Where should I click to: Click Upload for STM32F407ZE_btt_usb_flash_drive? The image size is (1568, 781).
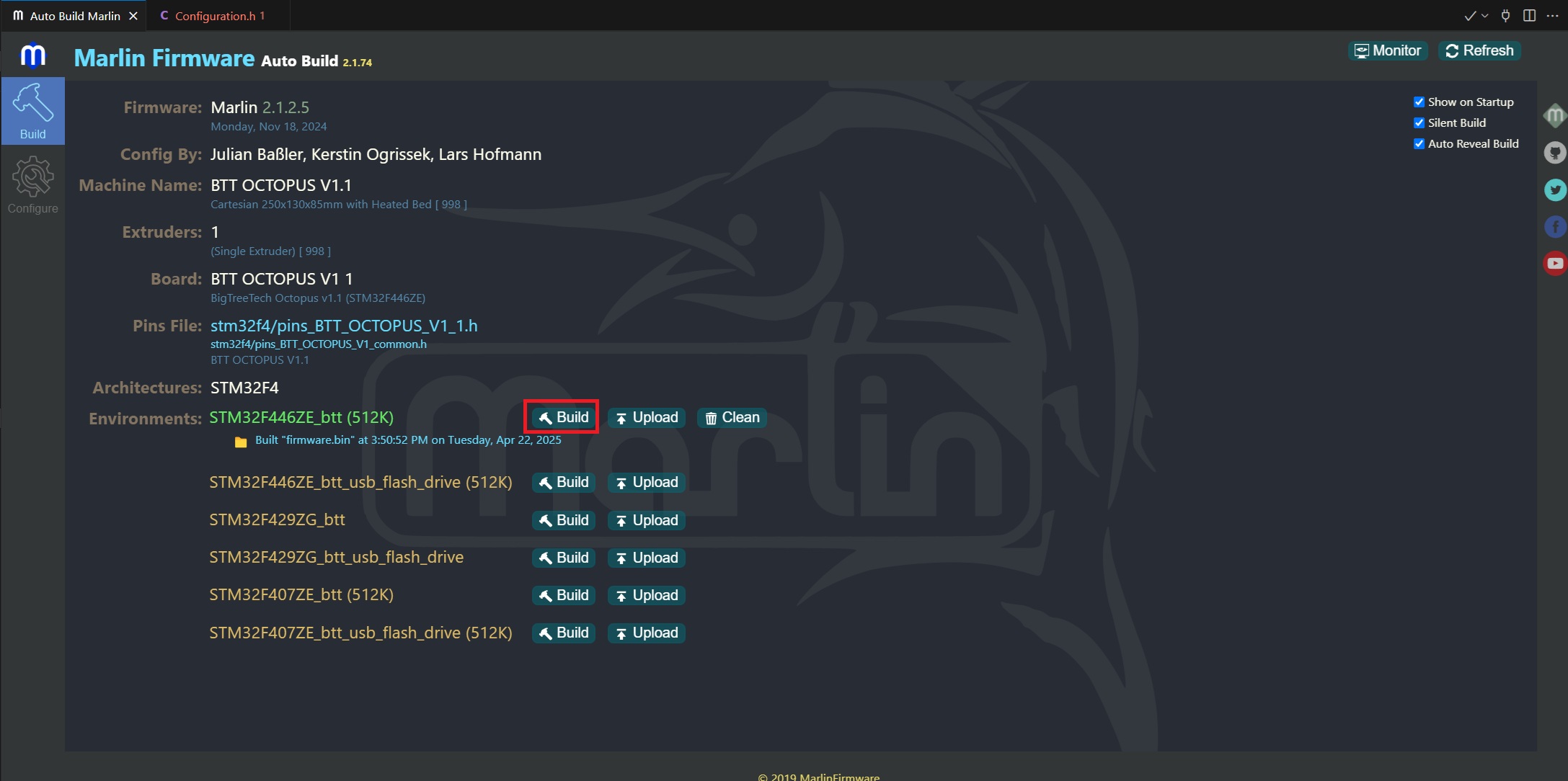point(647,633)
